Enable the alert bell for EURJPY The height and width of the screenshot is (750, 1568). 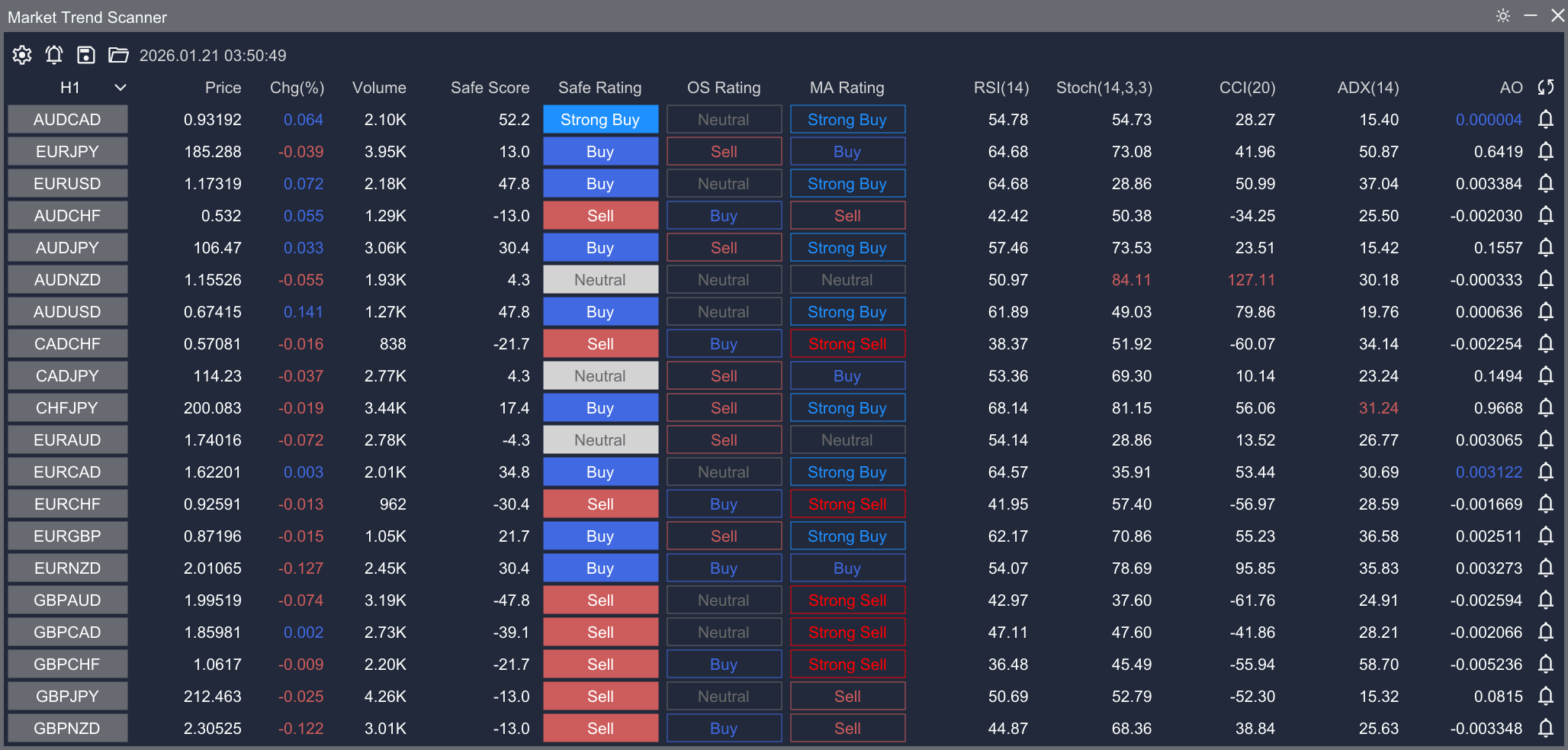pos(1546,151)
